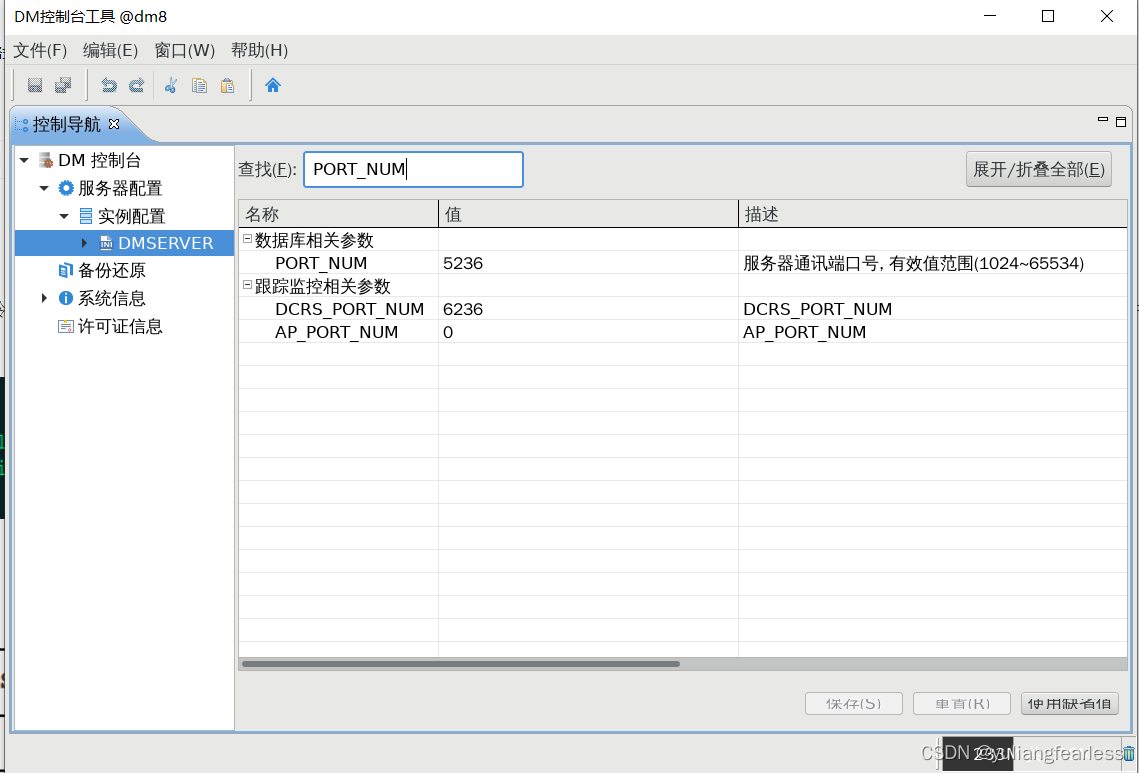This screenshot has width=1139, height=773.
Task: Click the Copy icon in the toolbar
Action: pyautogui.click(x=198, y=84)
